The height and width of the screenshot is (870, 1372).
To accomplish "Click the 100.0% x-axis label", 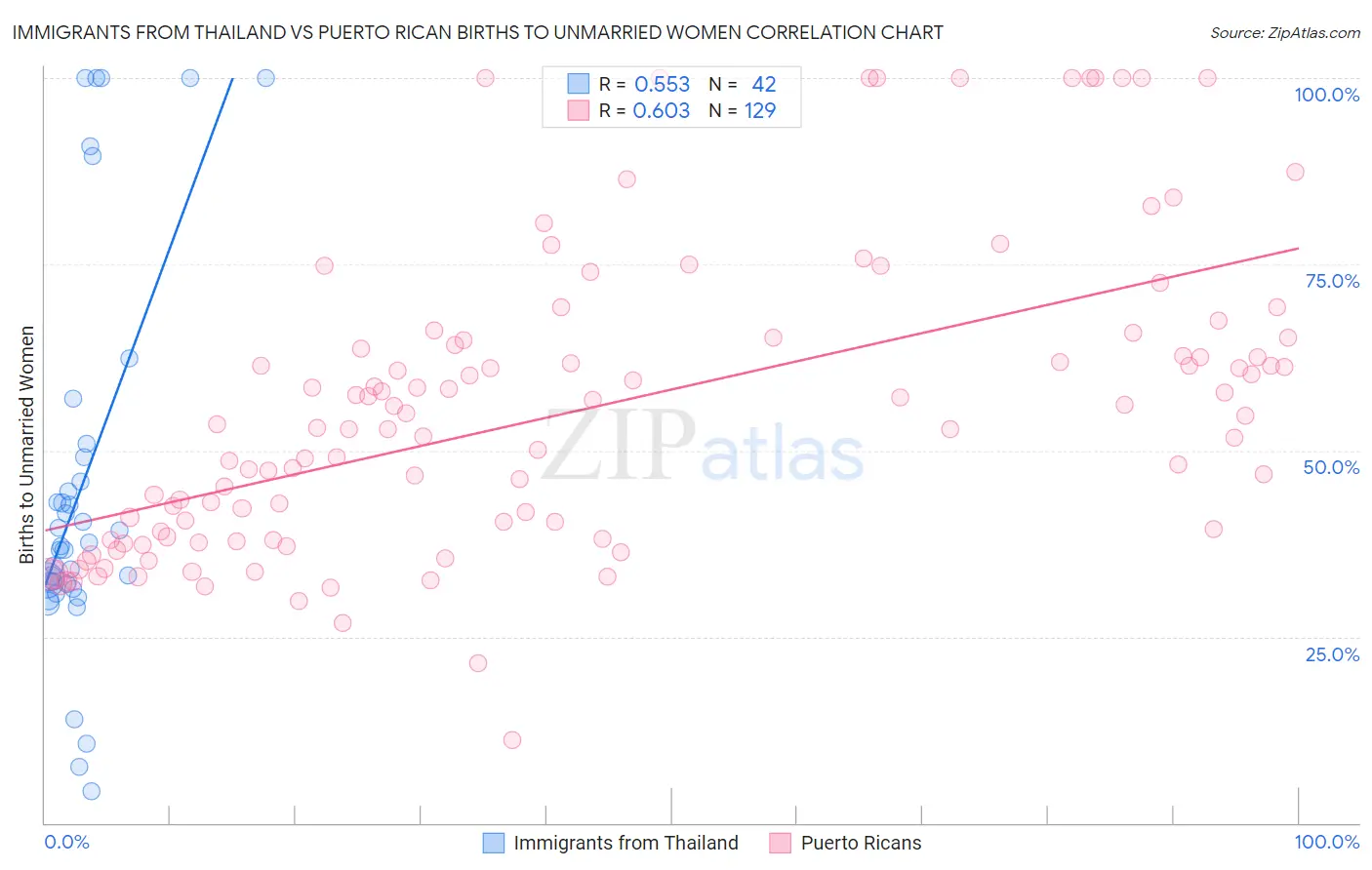I will (x=1327, y=842).
